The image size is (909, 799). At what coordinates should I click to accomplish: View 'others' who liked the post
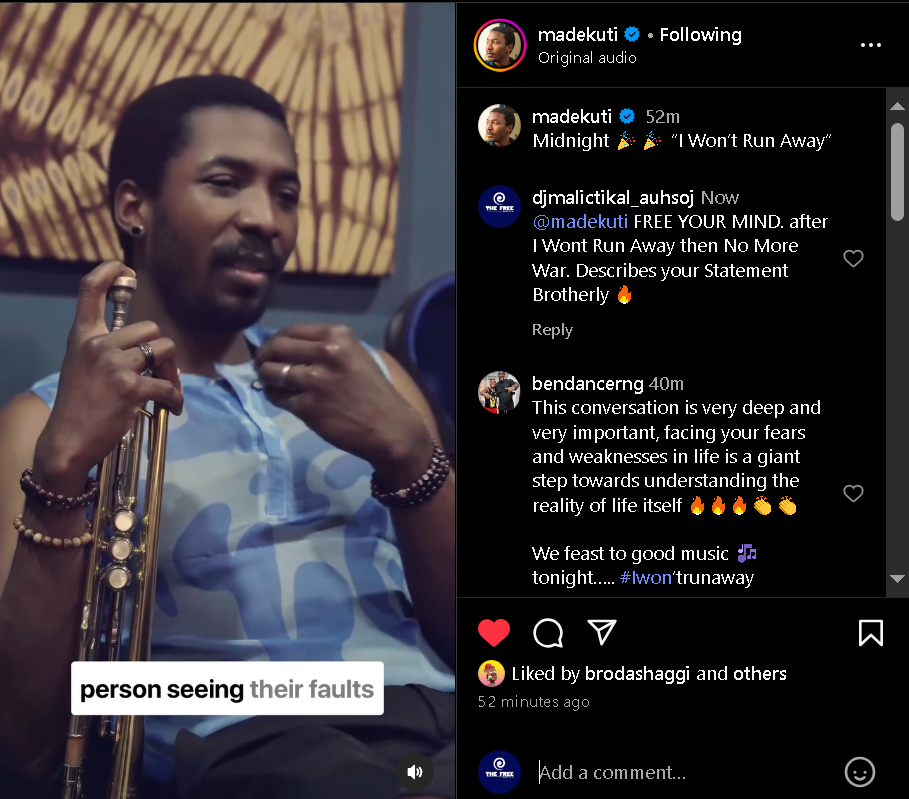coord(760,674)
